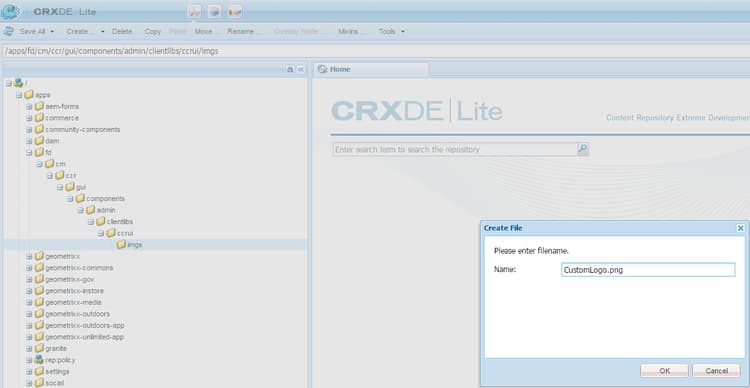Click the binoculars search icon in tree panel header
This screenshot has height=388, width=750.
[290, 69]
